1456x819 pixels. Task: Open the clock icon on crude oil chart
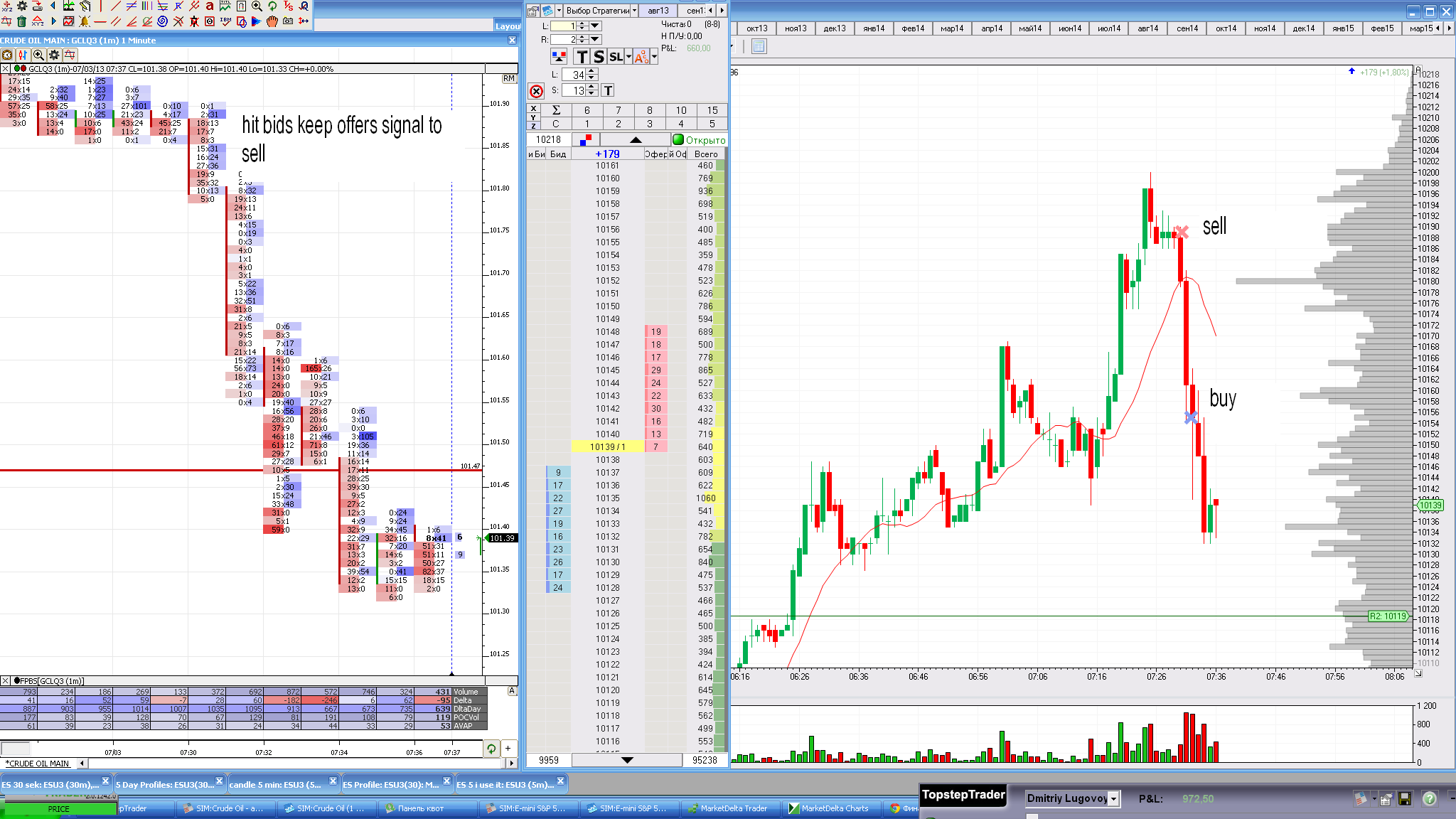pos(8,55)
